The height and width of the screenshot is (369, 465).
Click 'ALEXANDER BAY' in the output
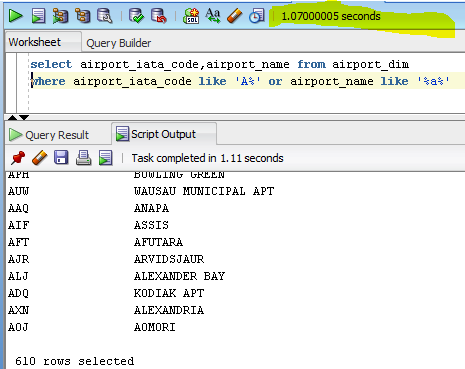(179, 276)
